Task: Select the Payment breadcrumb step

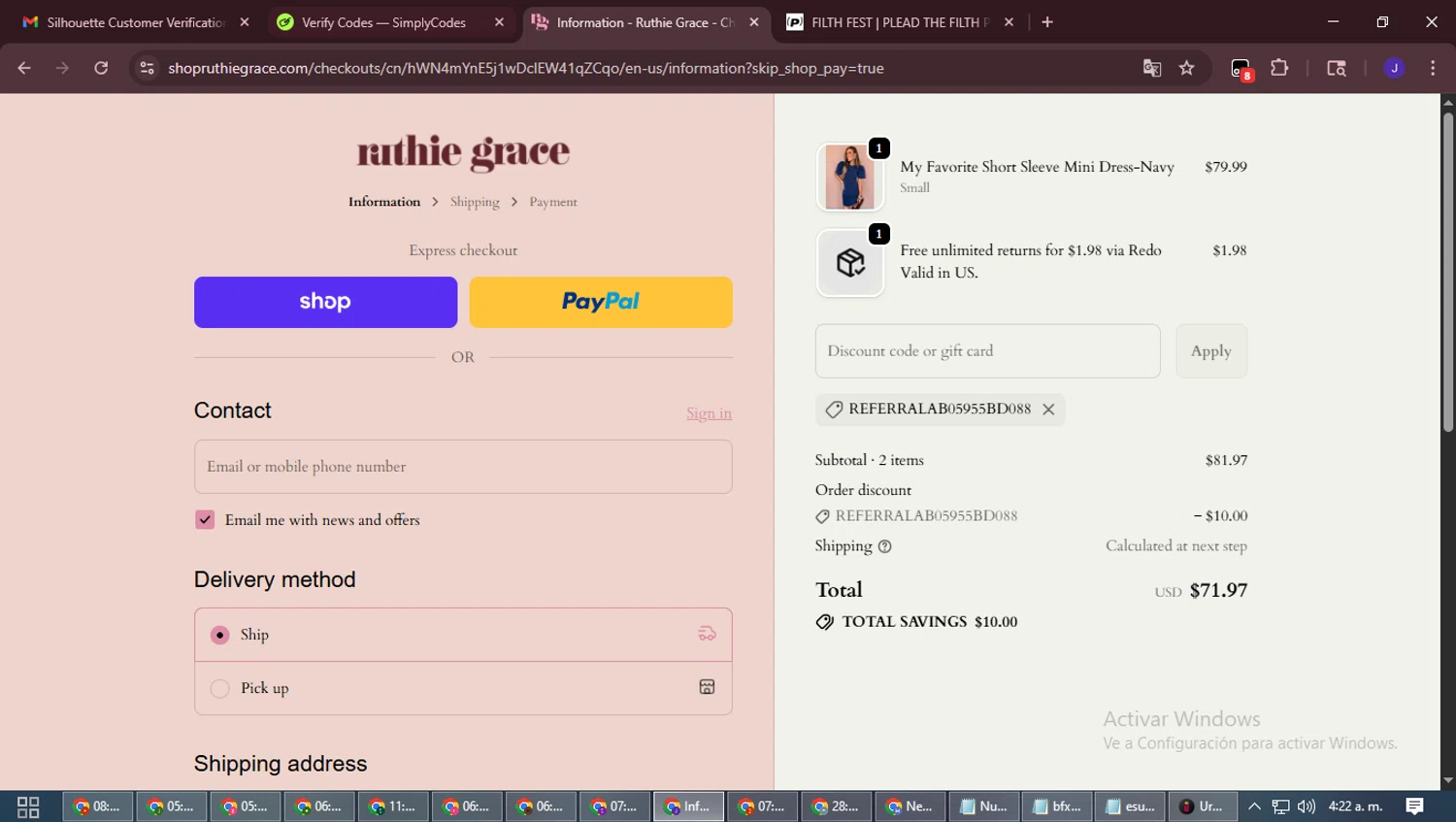Action: 553,202
